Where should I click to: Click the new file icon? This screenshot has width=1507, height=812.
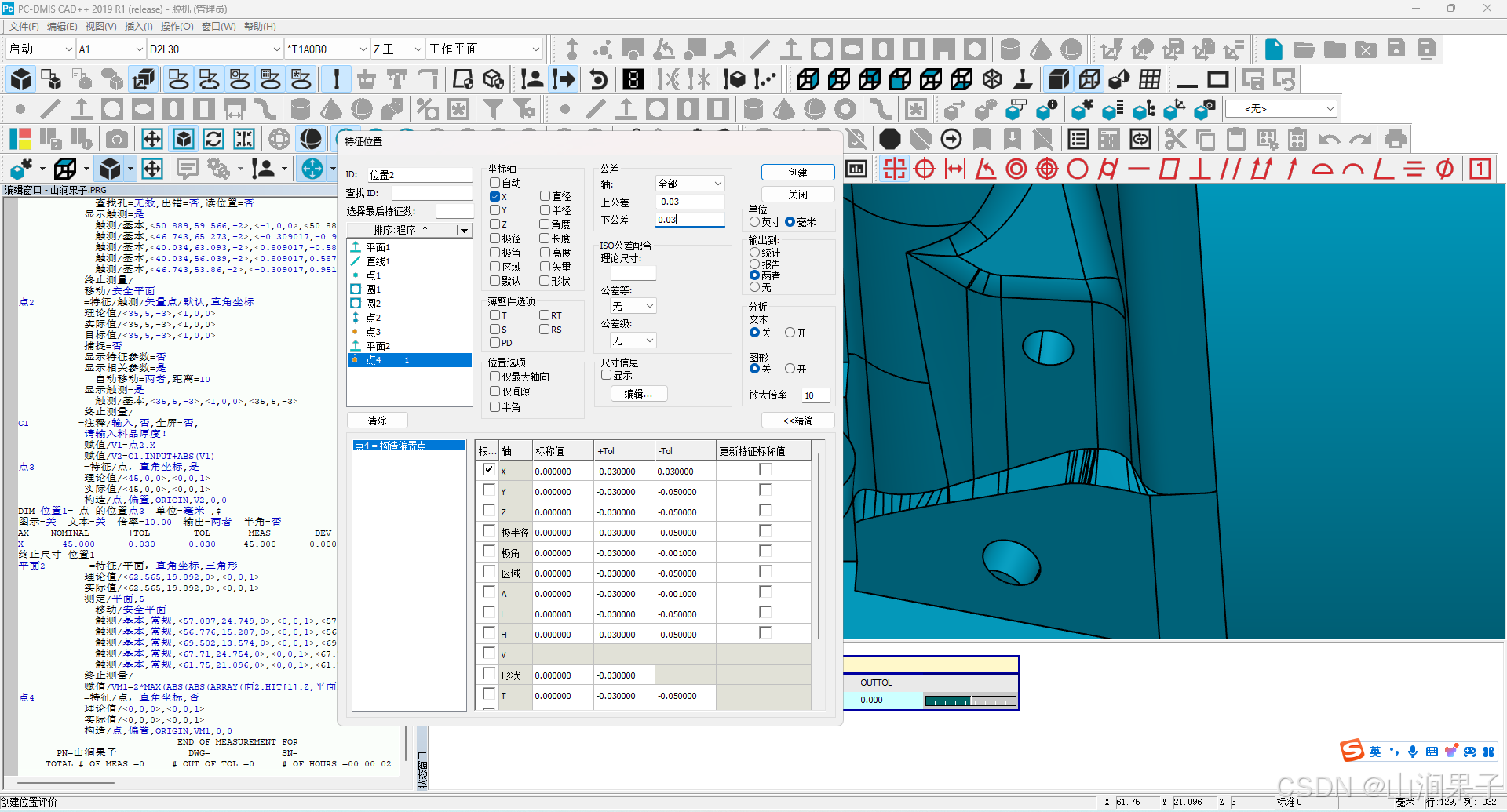(1273, 49)
